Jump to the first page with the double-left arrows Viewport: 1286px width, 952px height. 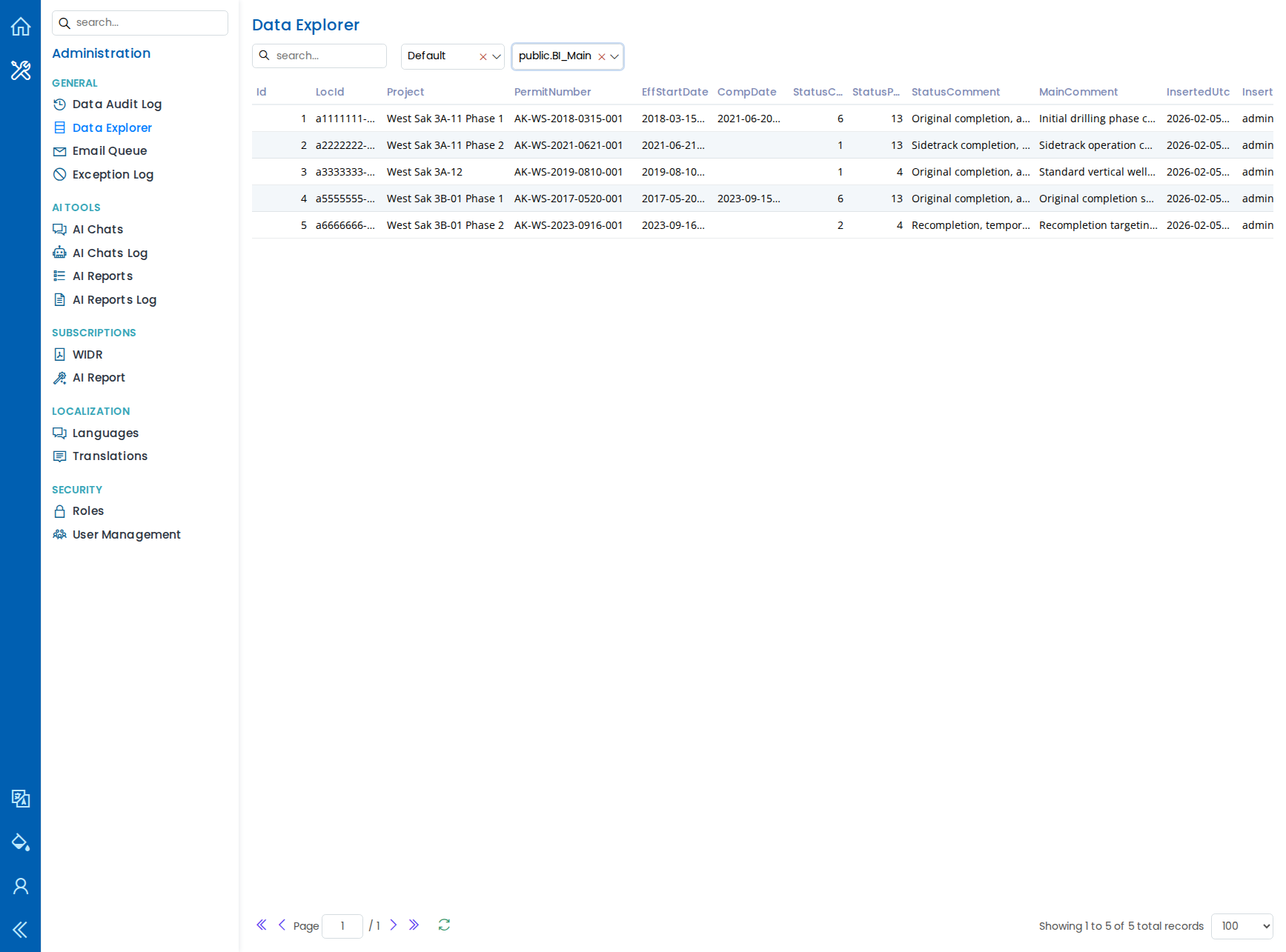[262, 925]
